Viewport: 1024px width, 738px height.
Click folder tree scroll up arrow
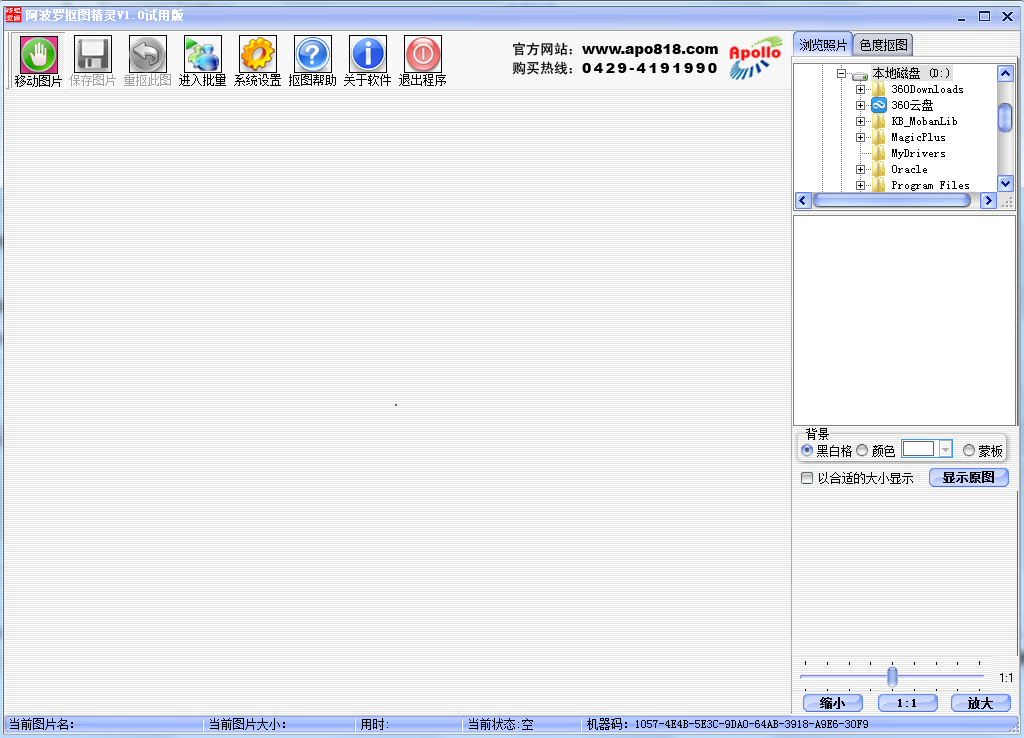pos(1006,73)
